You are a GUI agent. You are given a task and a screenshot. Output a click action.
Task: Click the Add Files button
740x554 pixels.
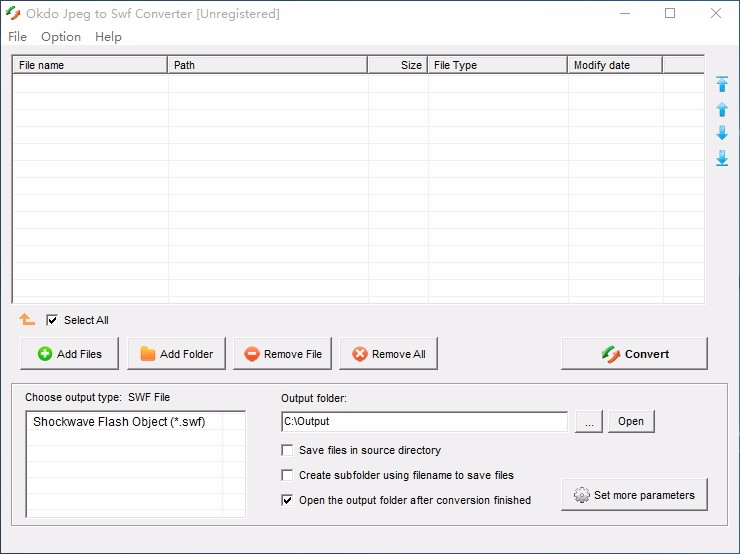[69, 353]
